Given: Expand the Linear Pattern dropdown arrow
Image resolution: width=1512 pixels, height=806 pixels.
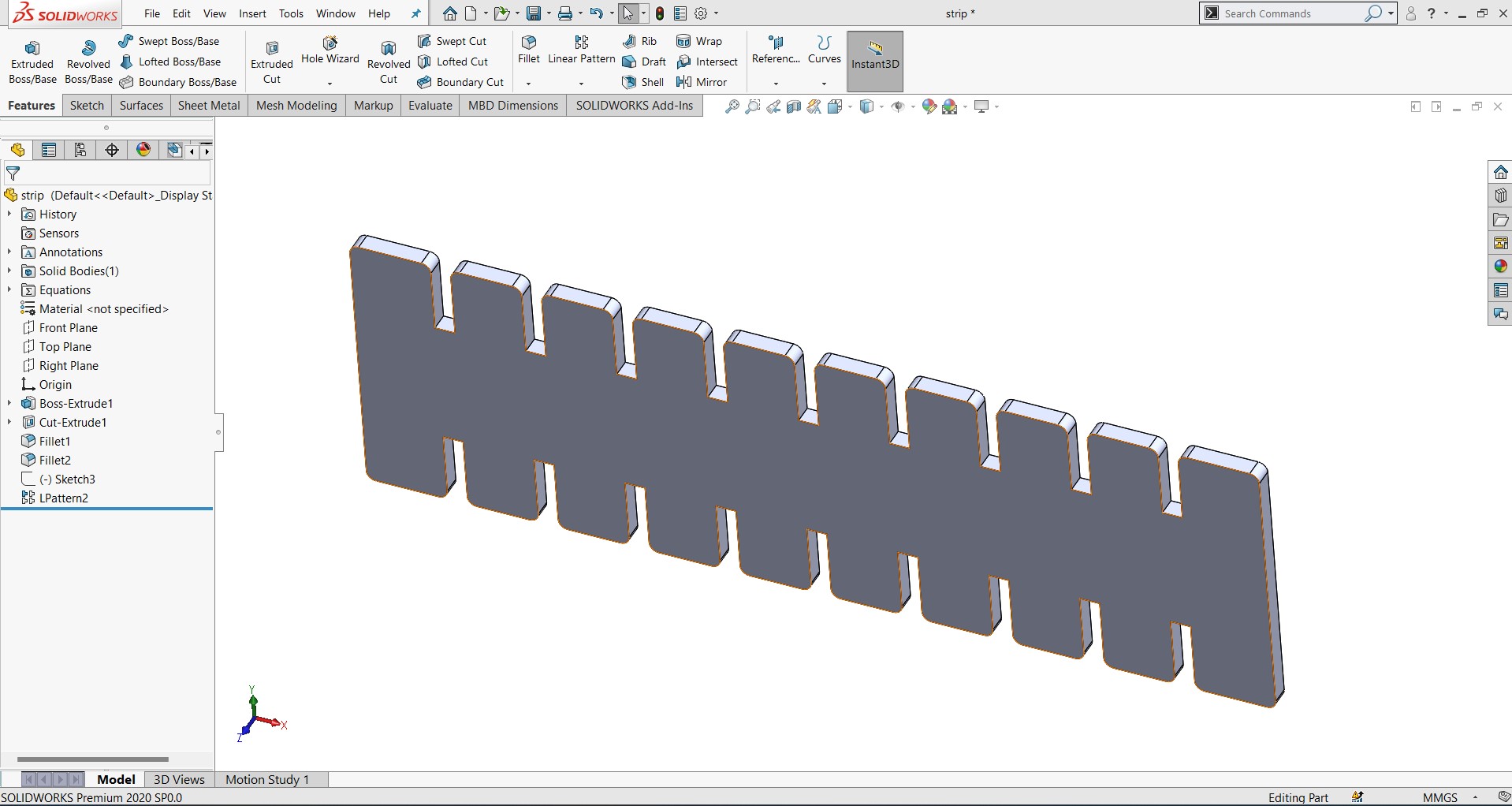Looking at the screenshot, I should 582,83.
